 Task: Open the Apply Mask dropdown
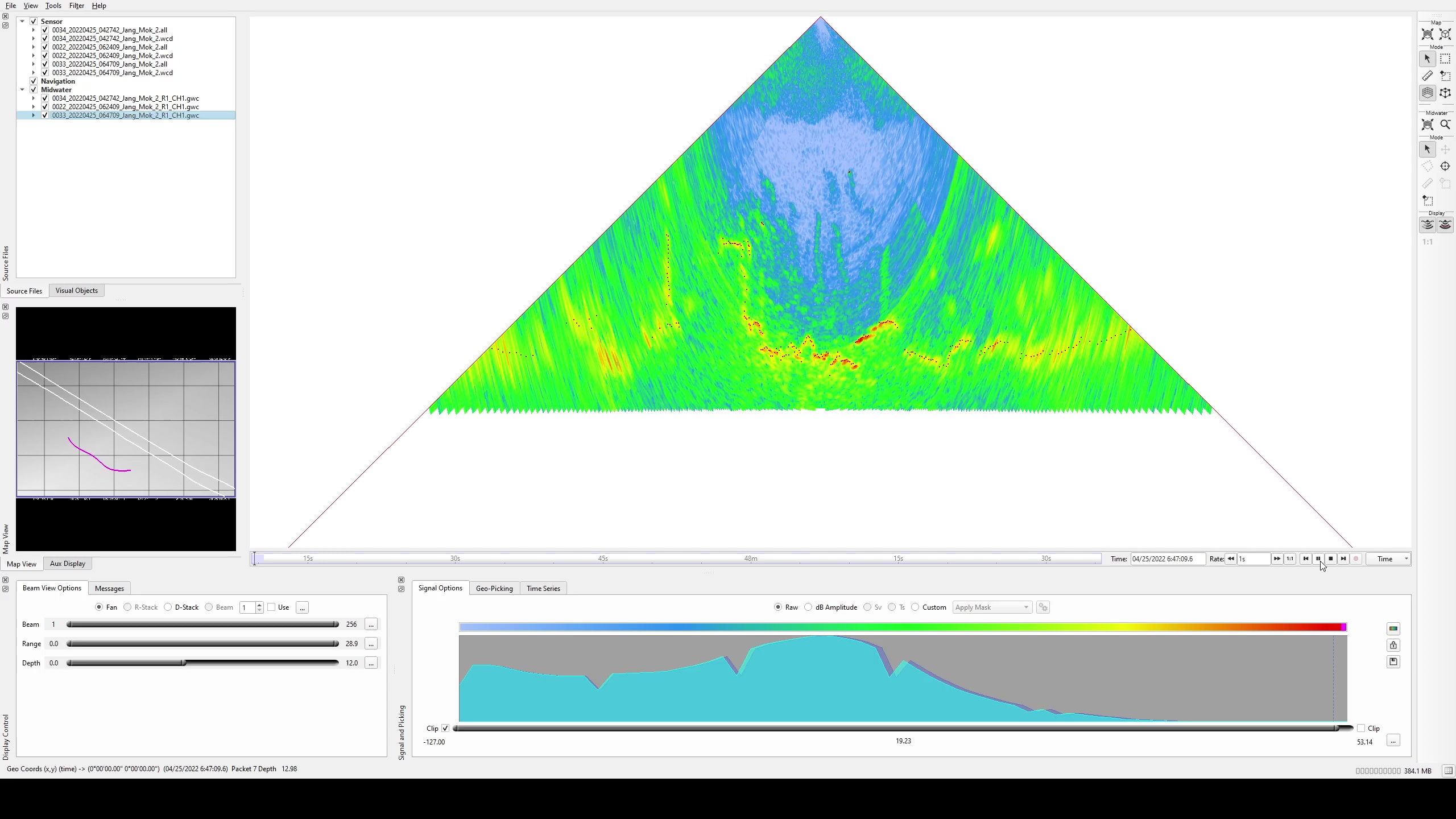click(992, 607)
